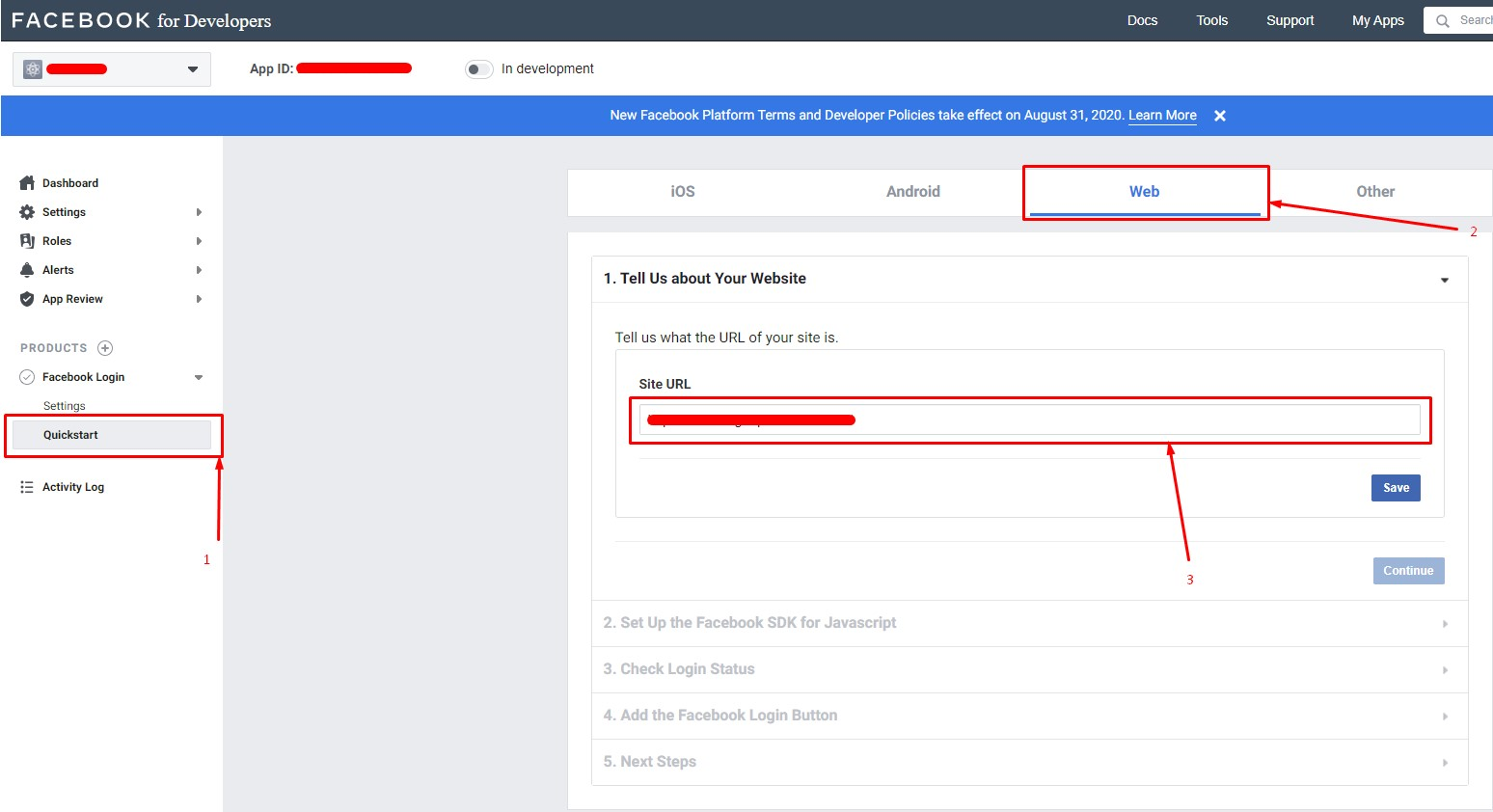This screenshot has height=812, width=1493.
Task: Click the Roles icon in sidebar
Action: coord(27,241)
